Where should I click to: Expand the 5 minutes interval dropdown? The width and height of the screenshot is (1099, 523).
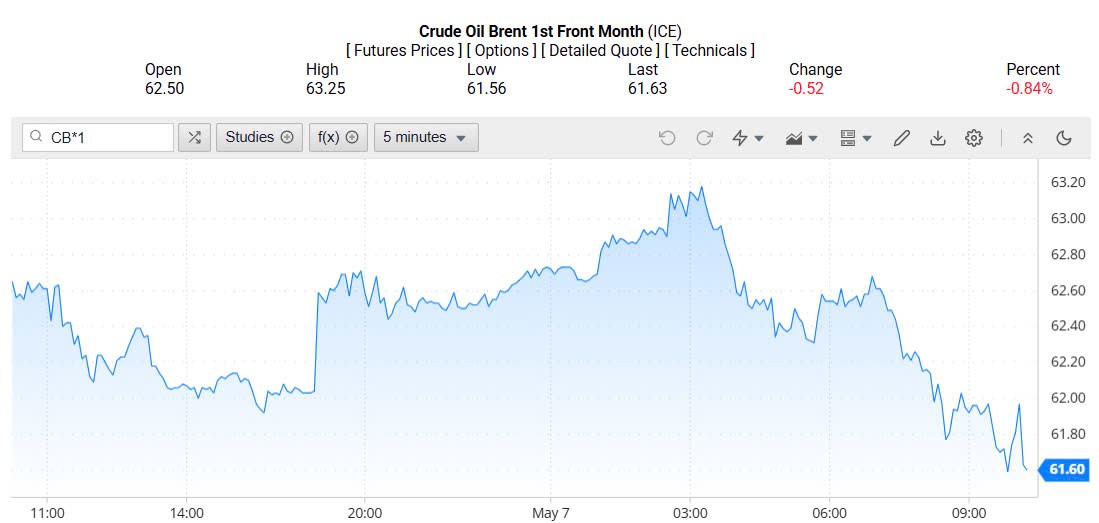pos(426,137)
